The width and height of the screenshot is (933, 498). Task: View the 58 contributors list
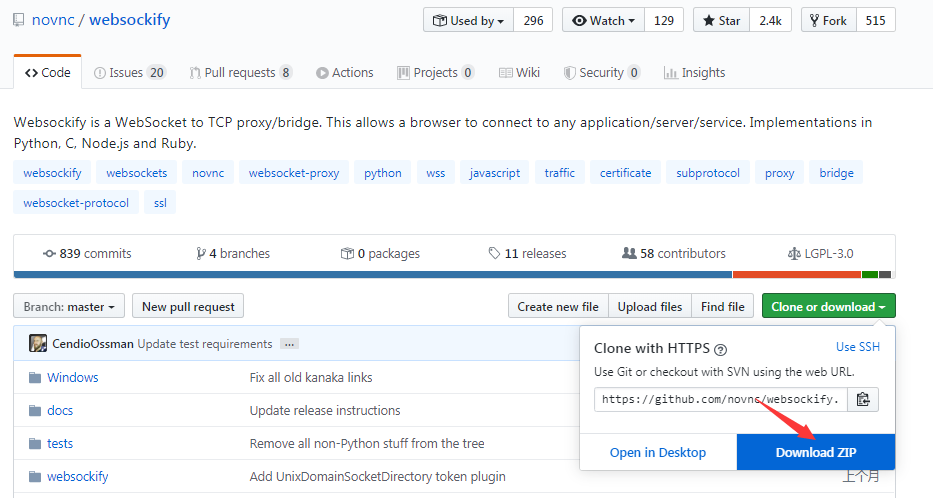(x=674, y=253)
